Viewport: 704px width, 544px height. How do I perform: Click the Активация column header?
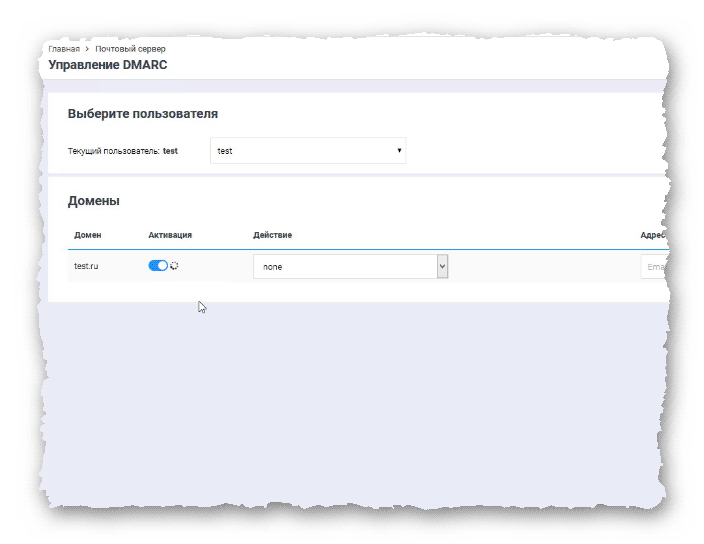click(170, 235)
